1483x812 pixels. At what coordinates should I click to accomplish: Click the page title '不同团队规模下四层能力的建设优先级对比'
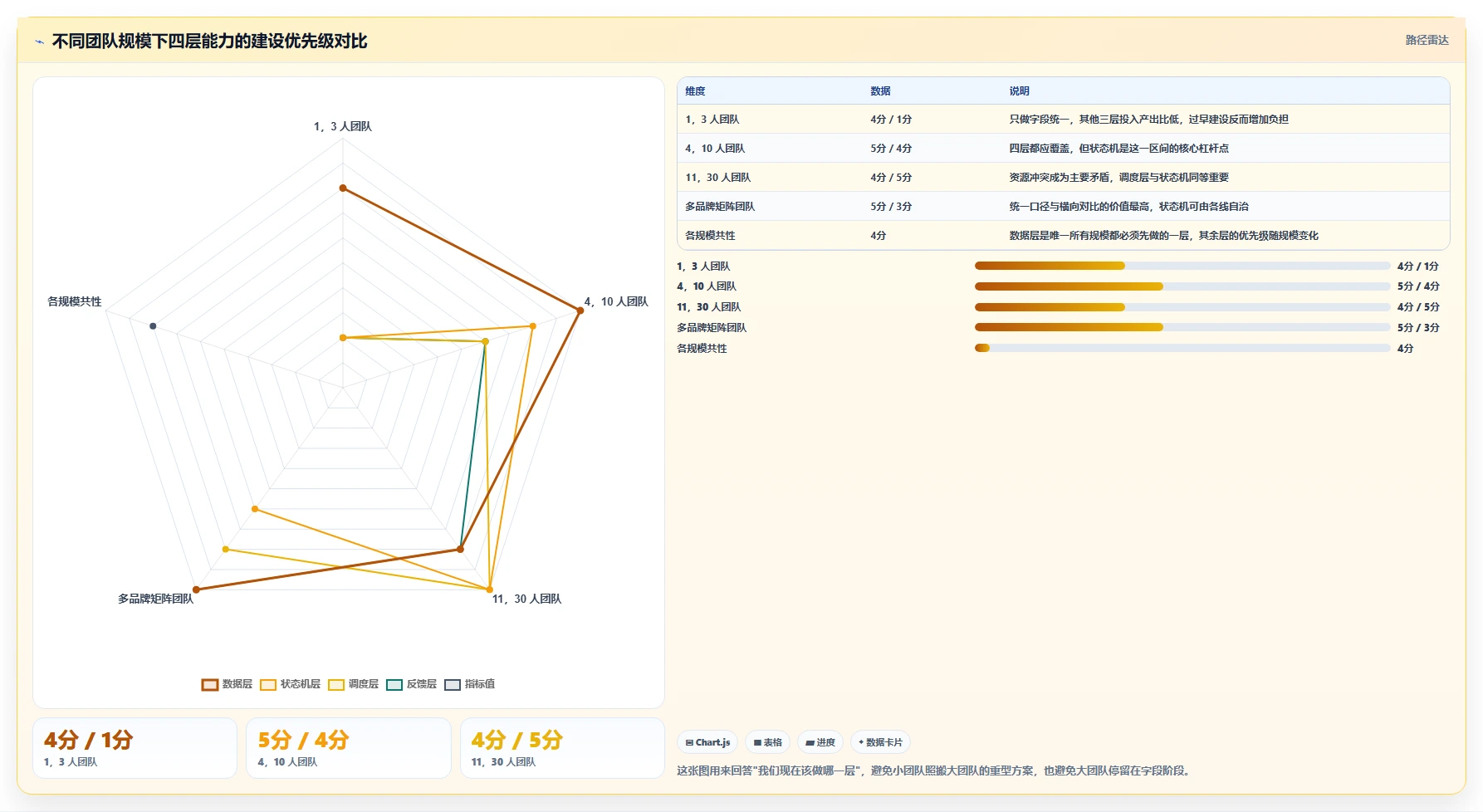point(209,42)
